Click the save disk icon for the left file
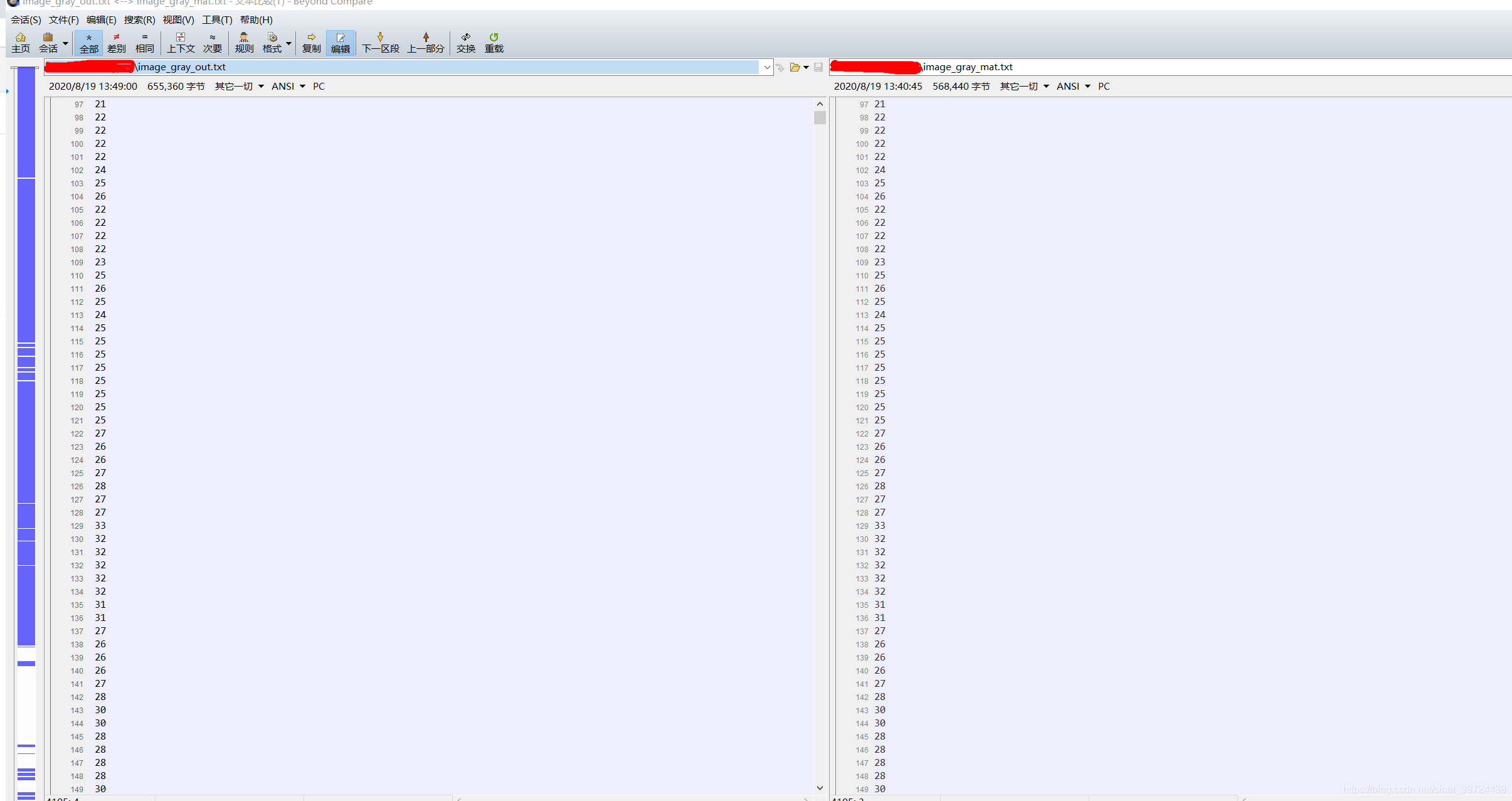This screenshot has height=801, width=1512. click(818, 67)
